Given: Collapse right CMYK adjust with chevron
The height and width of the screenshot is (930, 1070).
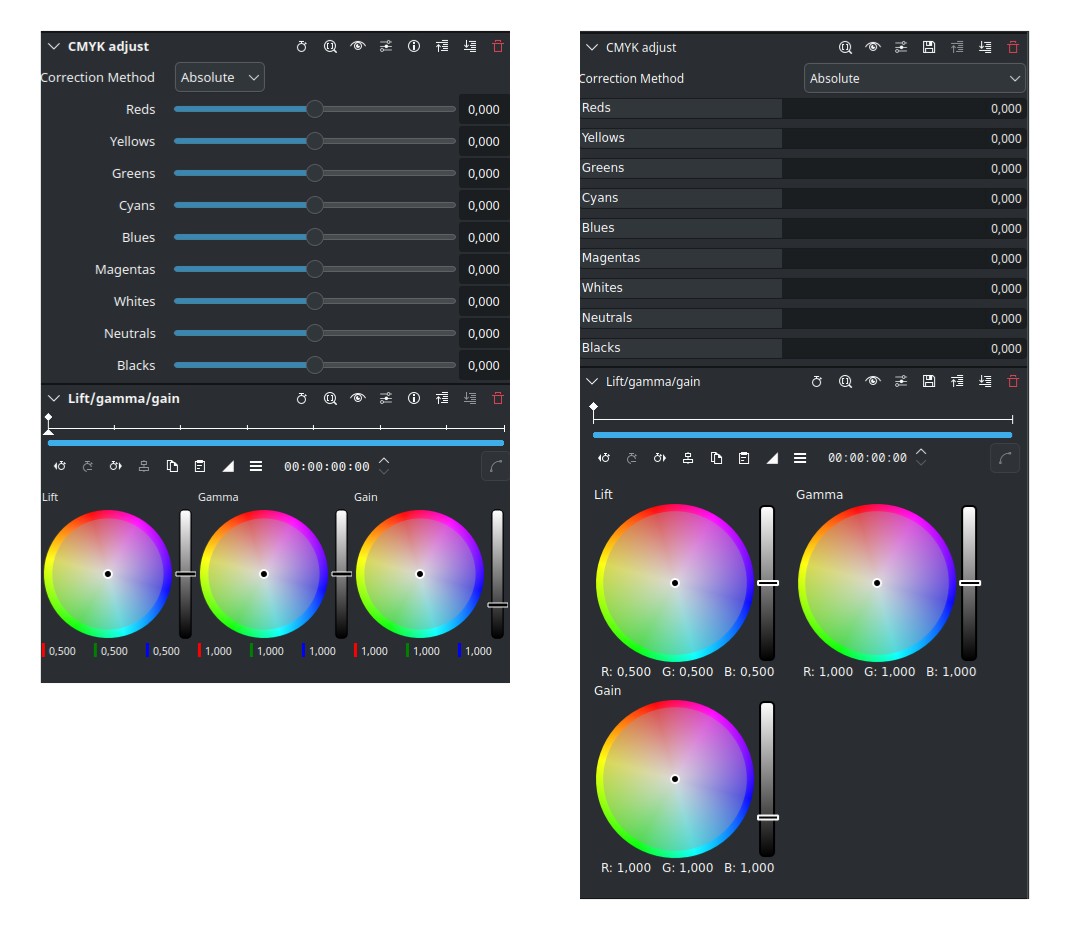Looking at the screenshot, I should pos(593,47).
